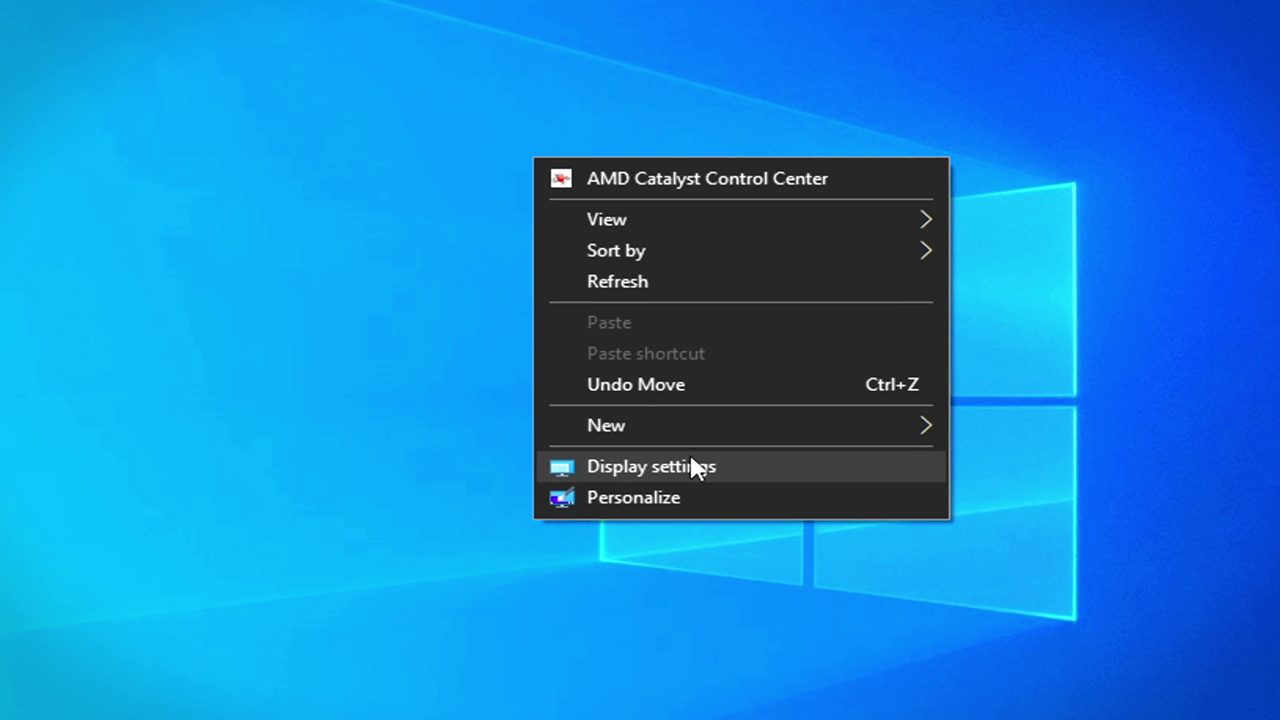Open AMD Catalyst Control Center entry

point(741,179)
